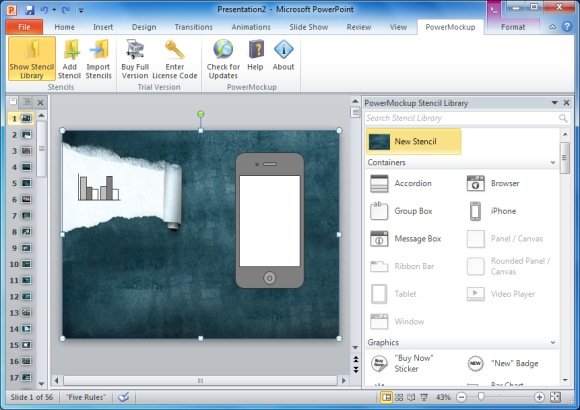The image size is (580, 410).
Task: Select the Window stencil
Action: click(397, 321)
